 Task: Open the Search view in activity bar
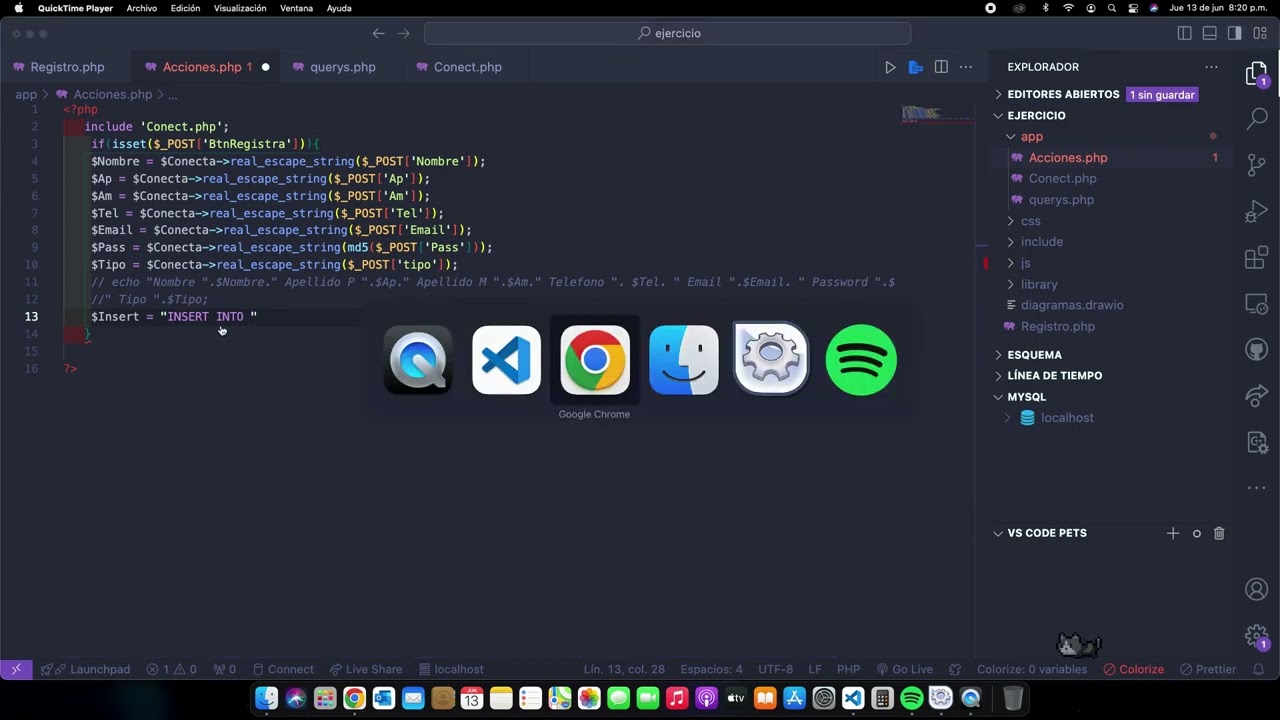pyautogui.click(x=1257, y=119)
